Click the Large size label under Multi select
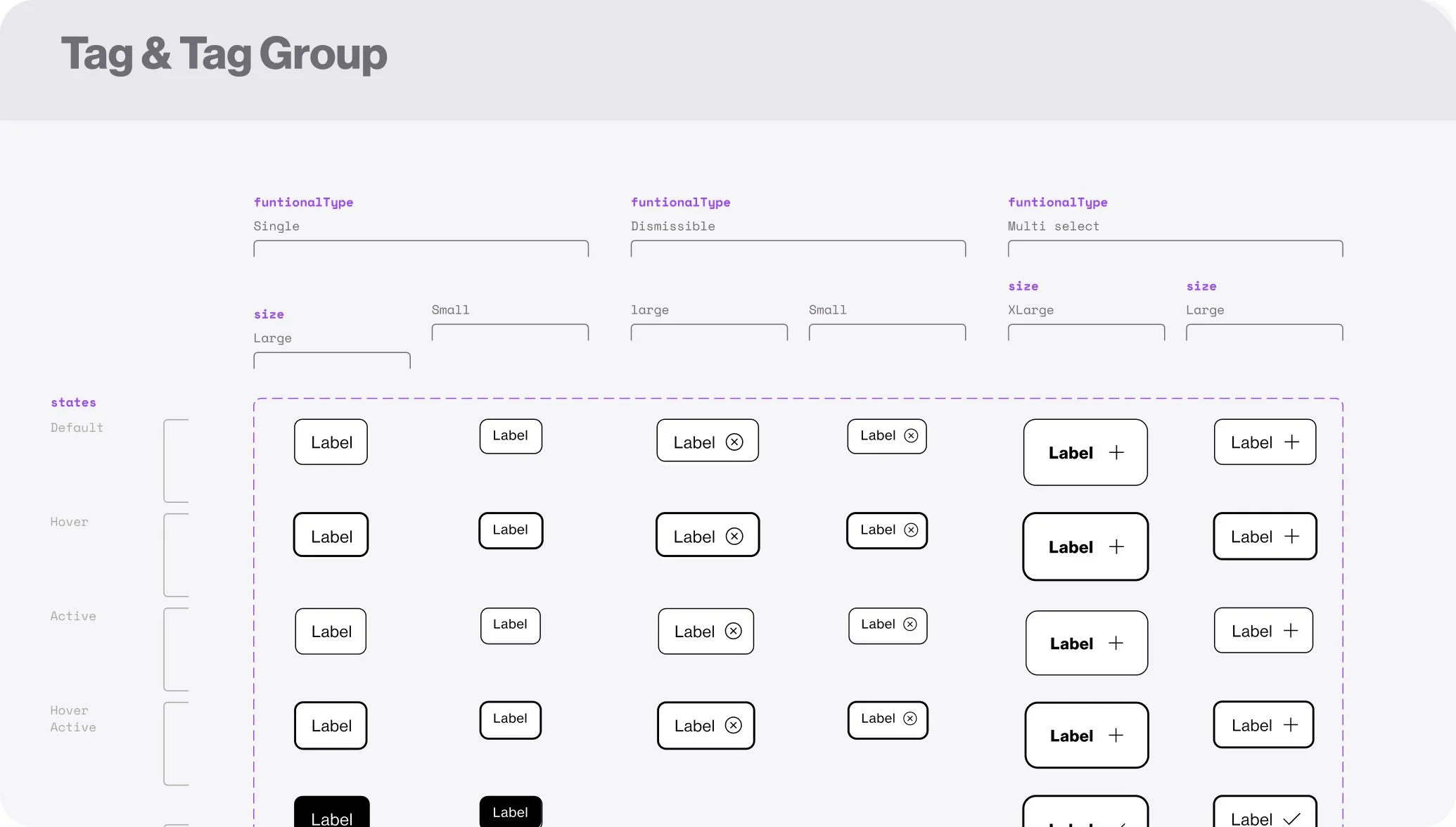This screenshot has width=1456, height=827. coord(1205,310)
